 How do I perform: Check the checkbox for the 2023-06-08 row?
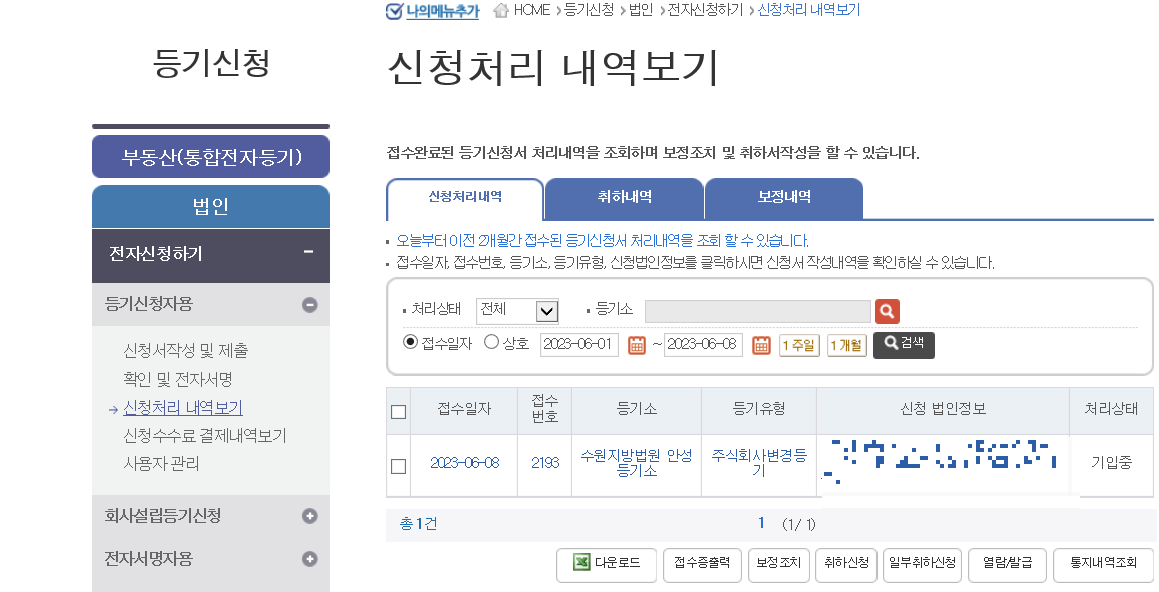tap(397, 464)
